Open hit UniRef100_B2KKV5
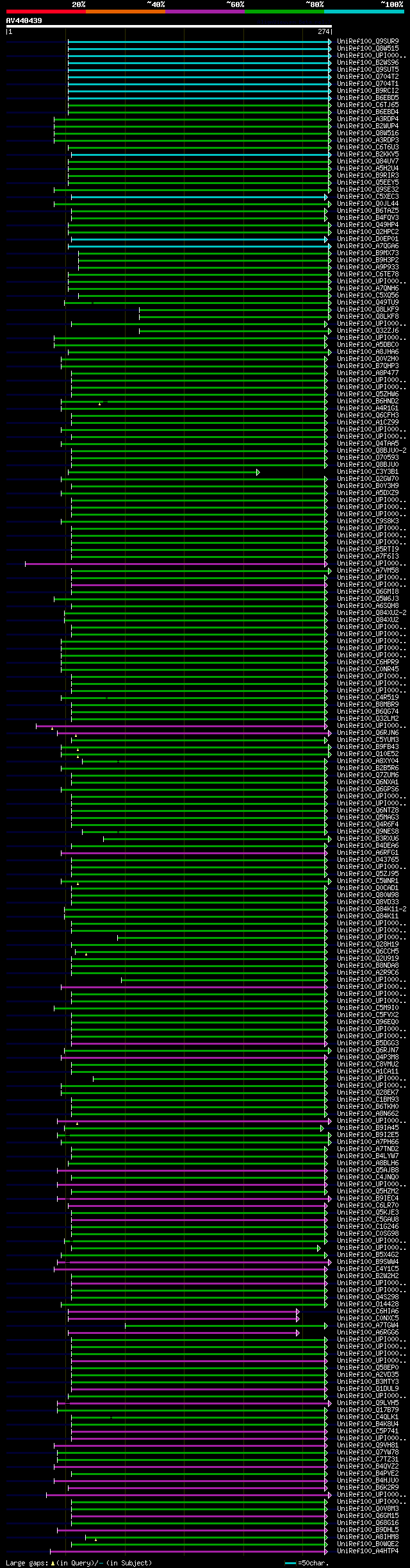 pos(368,155)
